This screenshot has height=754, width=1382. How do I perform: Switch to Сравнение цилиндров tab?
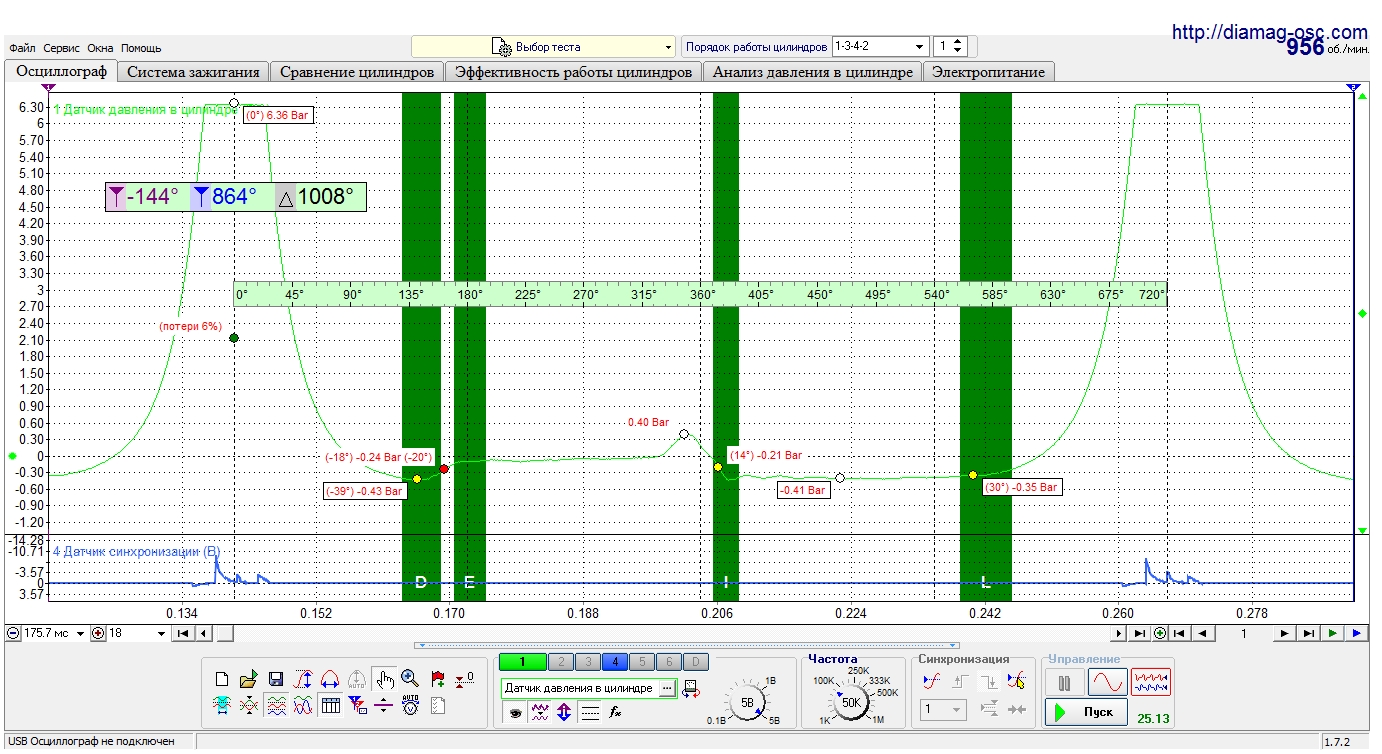[x=357, y=72]
